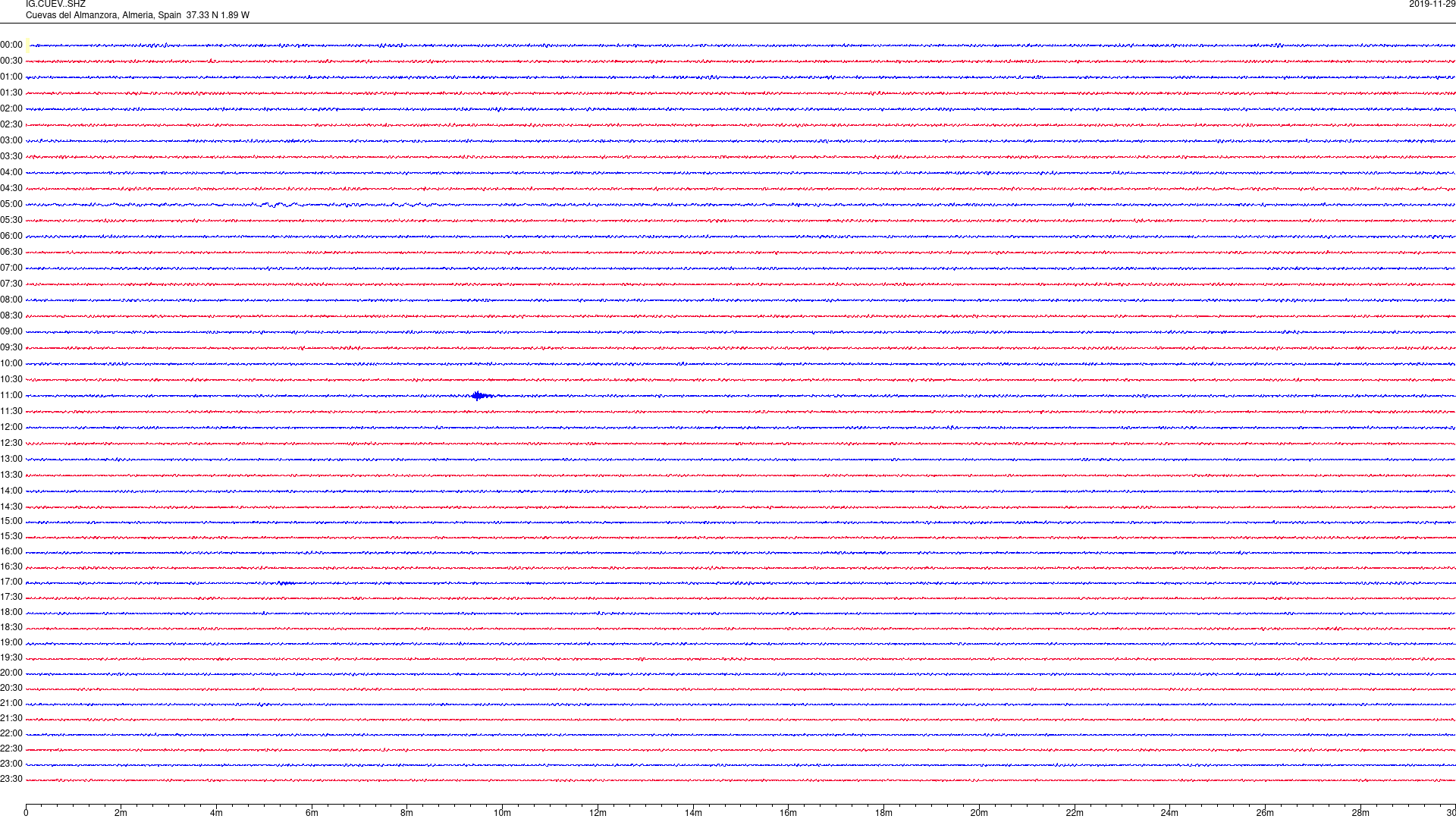This screenshot has width=1456, height=819.
Task: Click the 22m tick label on time axis
Action: [x=1075, y=813]
